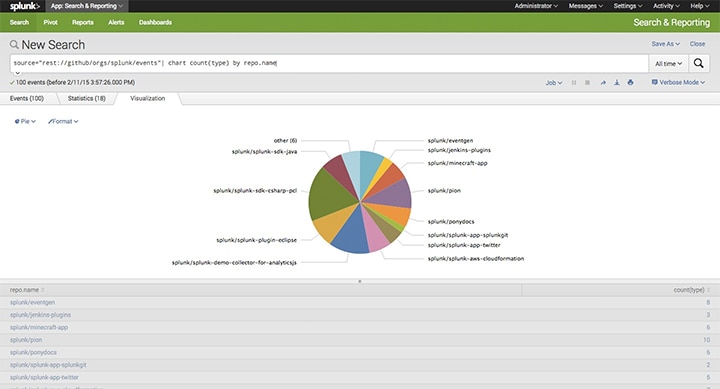Click the splunk/splunk-aws-cloudformation chart label
The image size is (720, 389).
point(476,259)
